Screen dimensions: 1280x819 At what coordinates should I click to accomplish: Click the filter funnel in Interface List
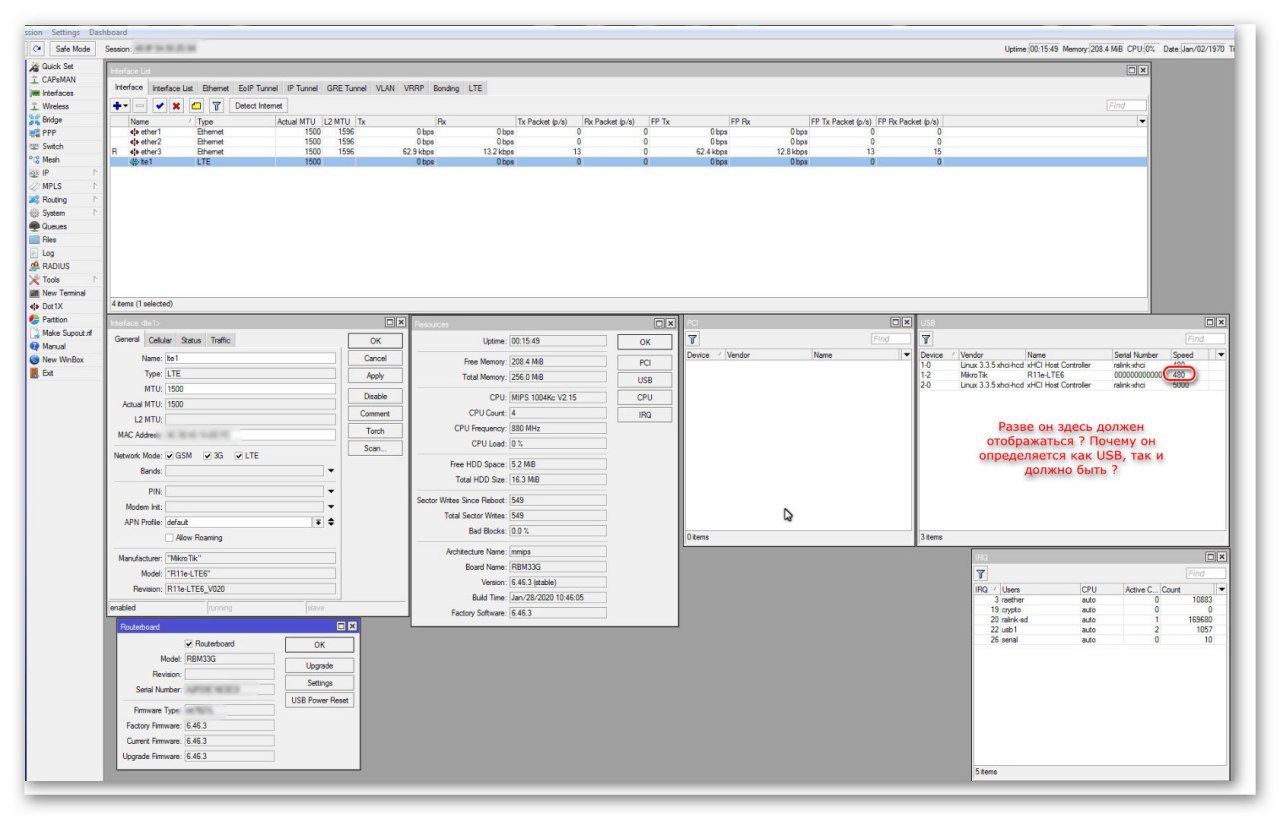coord(215,105)
